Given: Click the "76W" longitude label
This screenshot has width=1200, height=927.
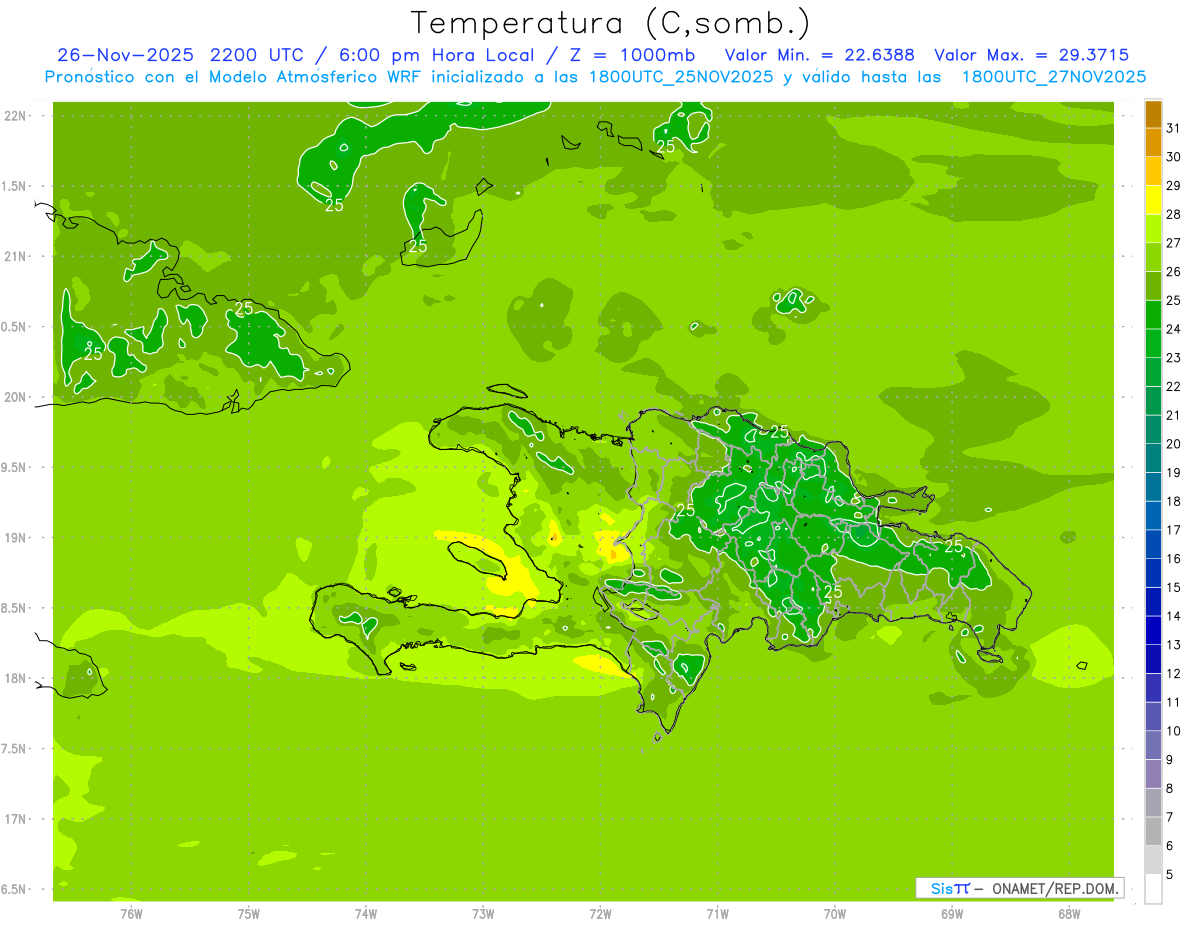Looking at the screenshot, I should 131,914.
